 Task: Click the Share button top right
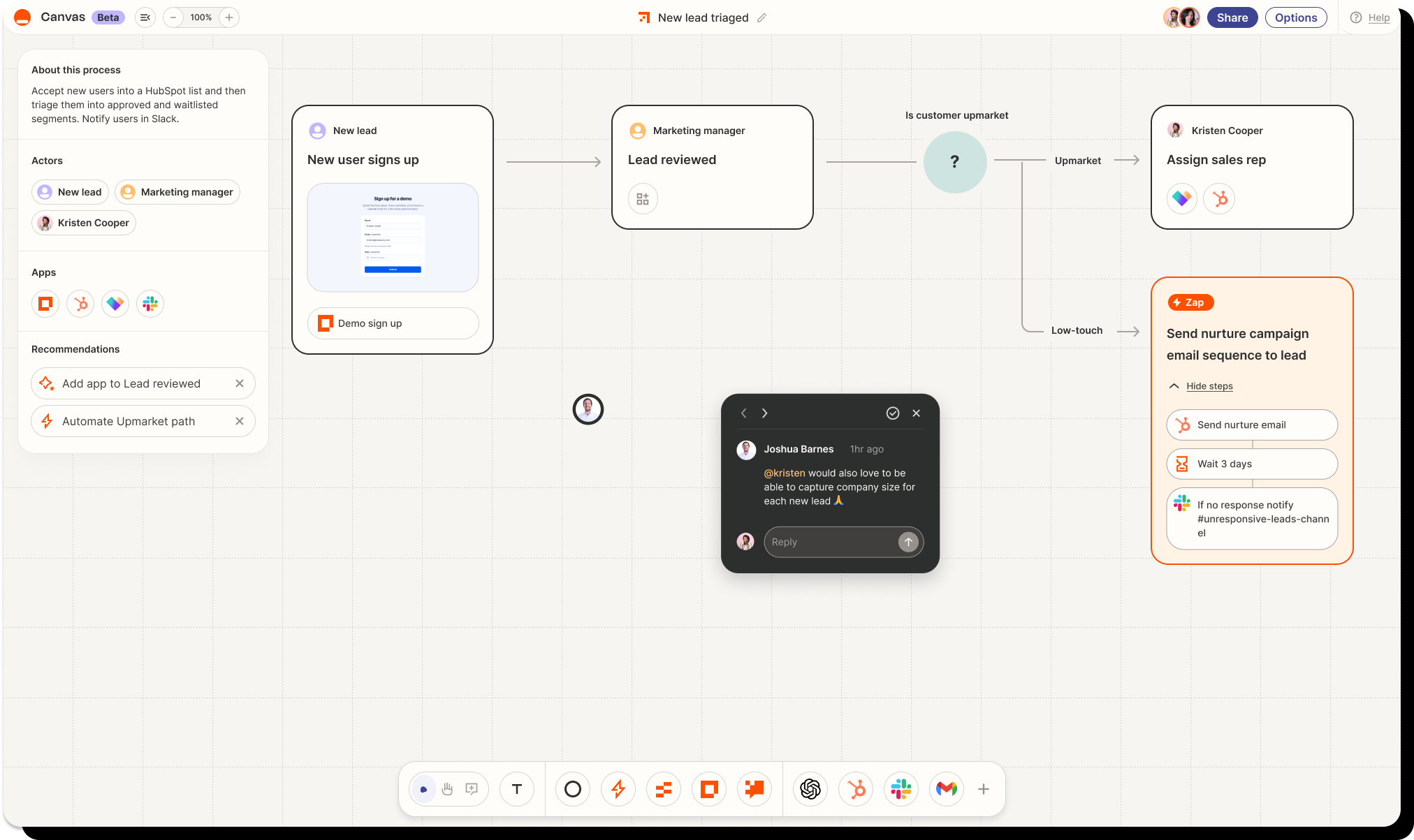[1232, 17]
